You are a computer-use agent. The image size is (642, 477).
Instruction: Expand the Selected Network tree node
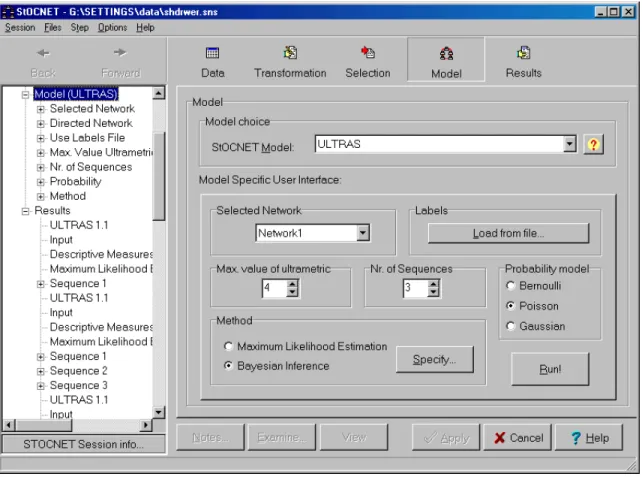click(x=41, y=109)
